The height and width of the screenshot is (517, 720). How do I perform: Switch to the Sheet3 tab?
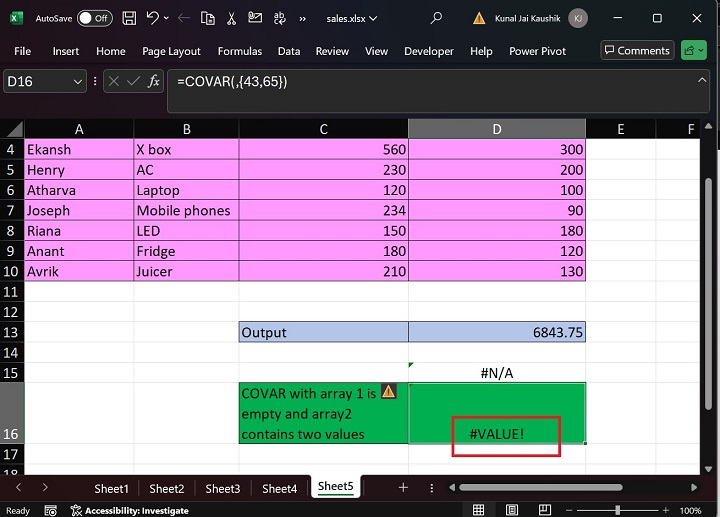point(223,489)
